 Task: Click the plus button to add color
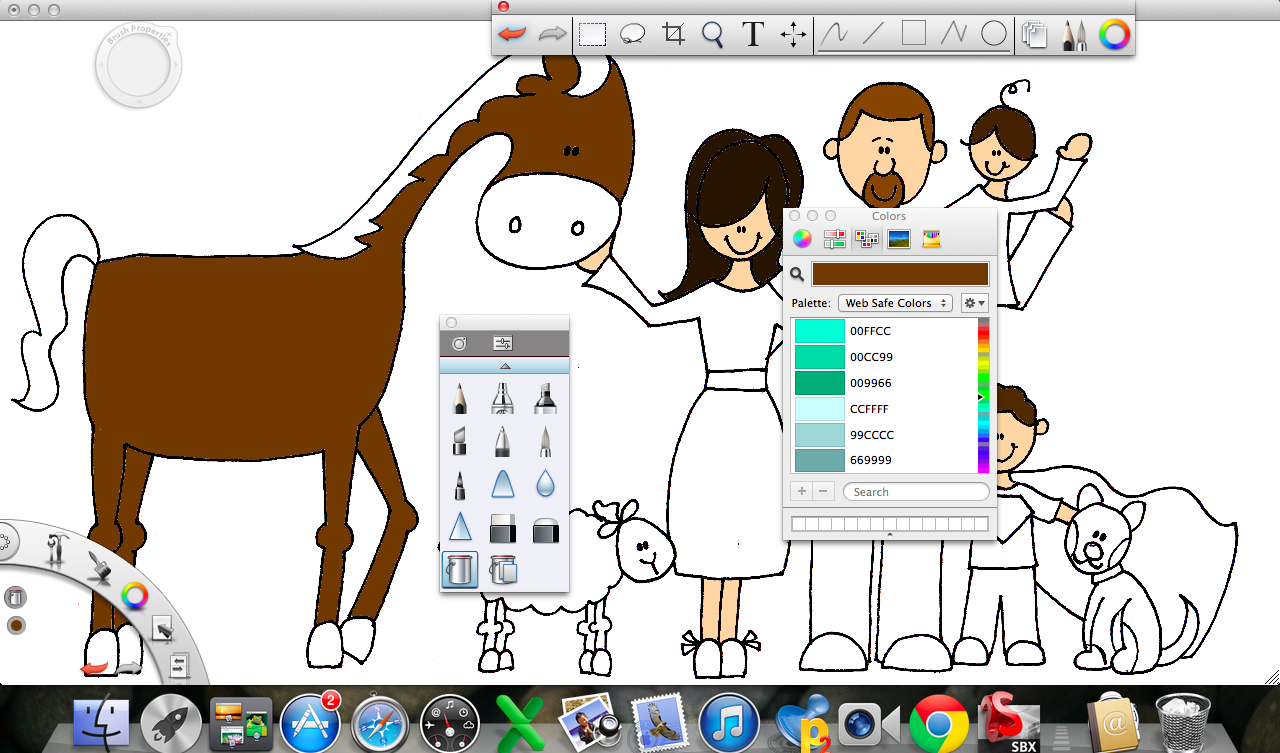(x=801, y=492)
